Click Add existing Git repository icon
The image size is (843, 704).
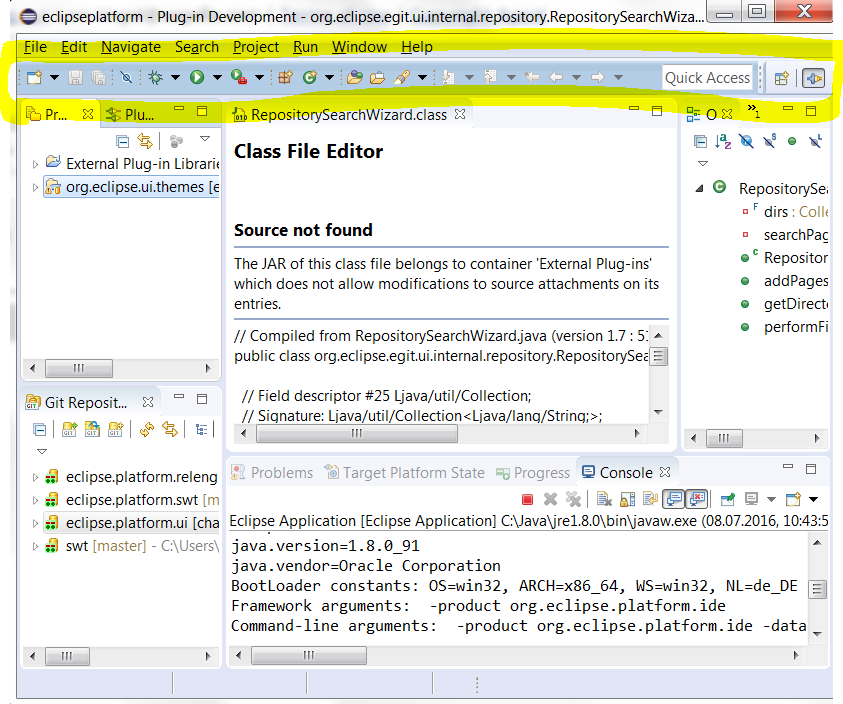click(69, 429)
